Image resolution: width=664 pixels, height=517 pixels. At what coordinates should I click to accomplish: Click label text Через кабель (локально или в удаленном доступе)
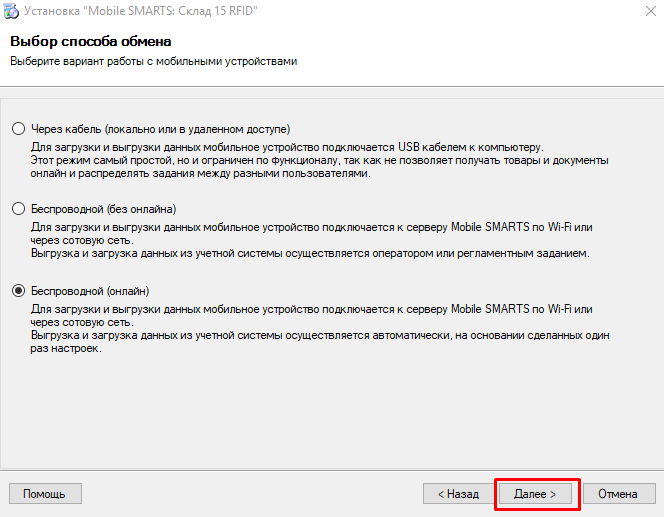(160, 129)
